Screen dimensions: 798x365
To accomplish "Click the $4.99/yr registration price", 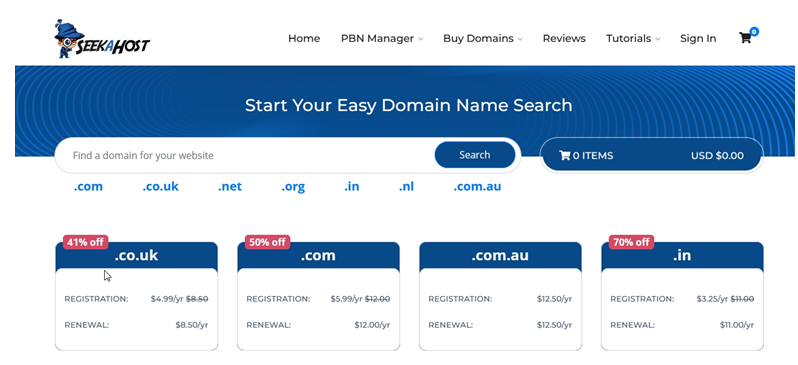I will pyautogui.click(x=167, y=299).
